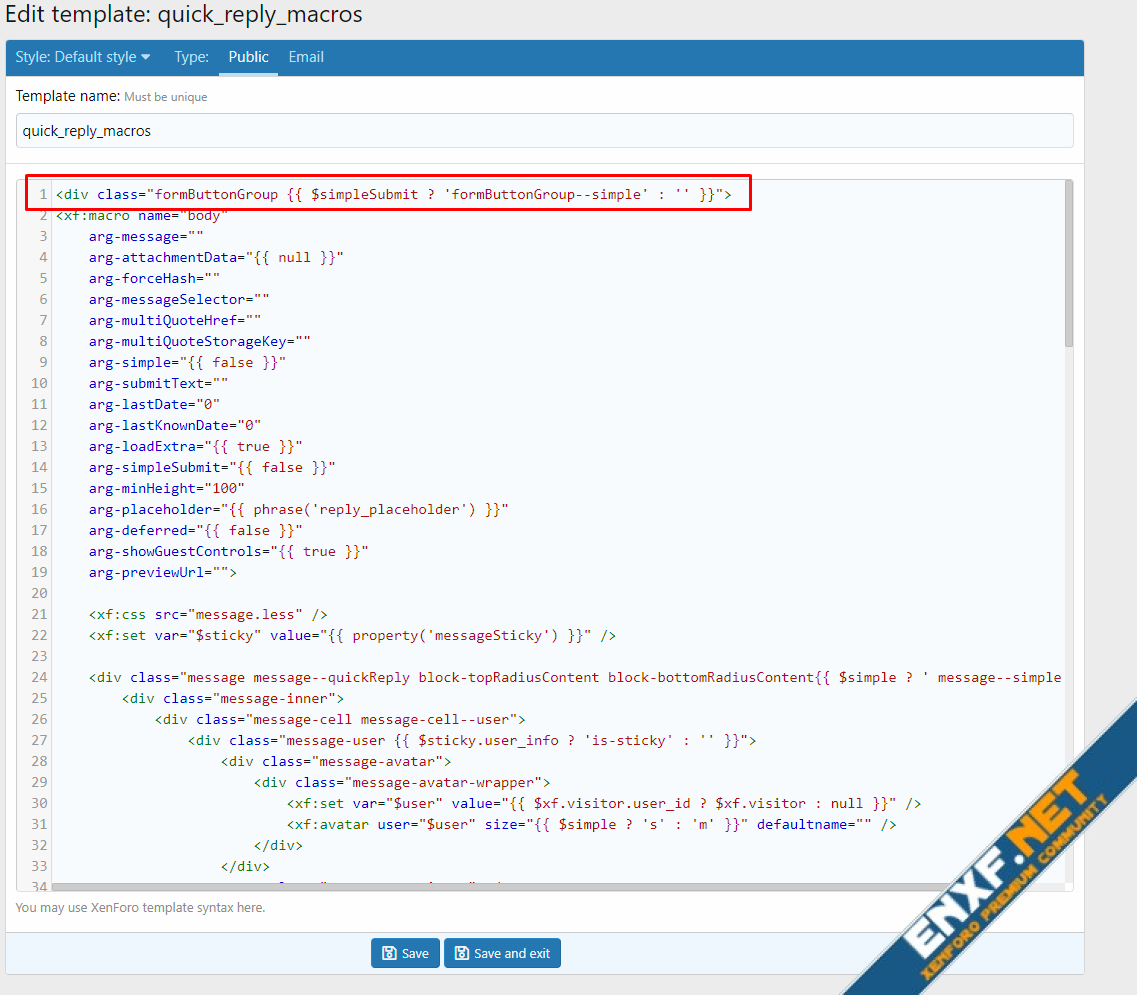Viewport: 1137px width, 995px height.
Task: Click the arg-minHeight "100" line
Action: tap(166, 488)
